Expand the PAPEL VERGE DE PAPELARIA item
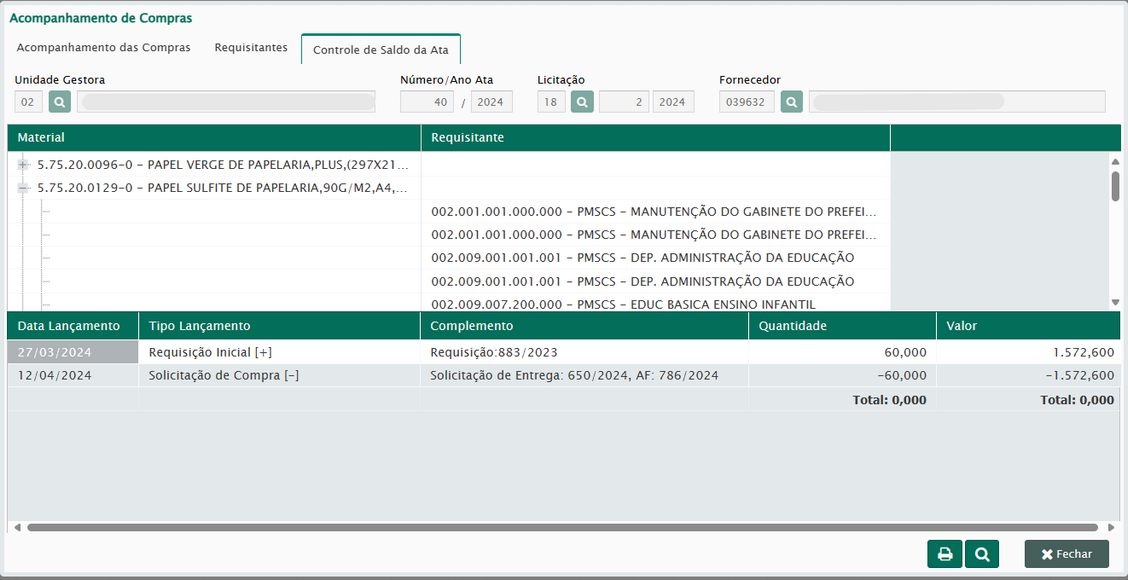Screen dimensions: 1128x580 click(x=23, y=164)
